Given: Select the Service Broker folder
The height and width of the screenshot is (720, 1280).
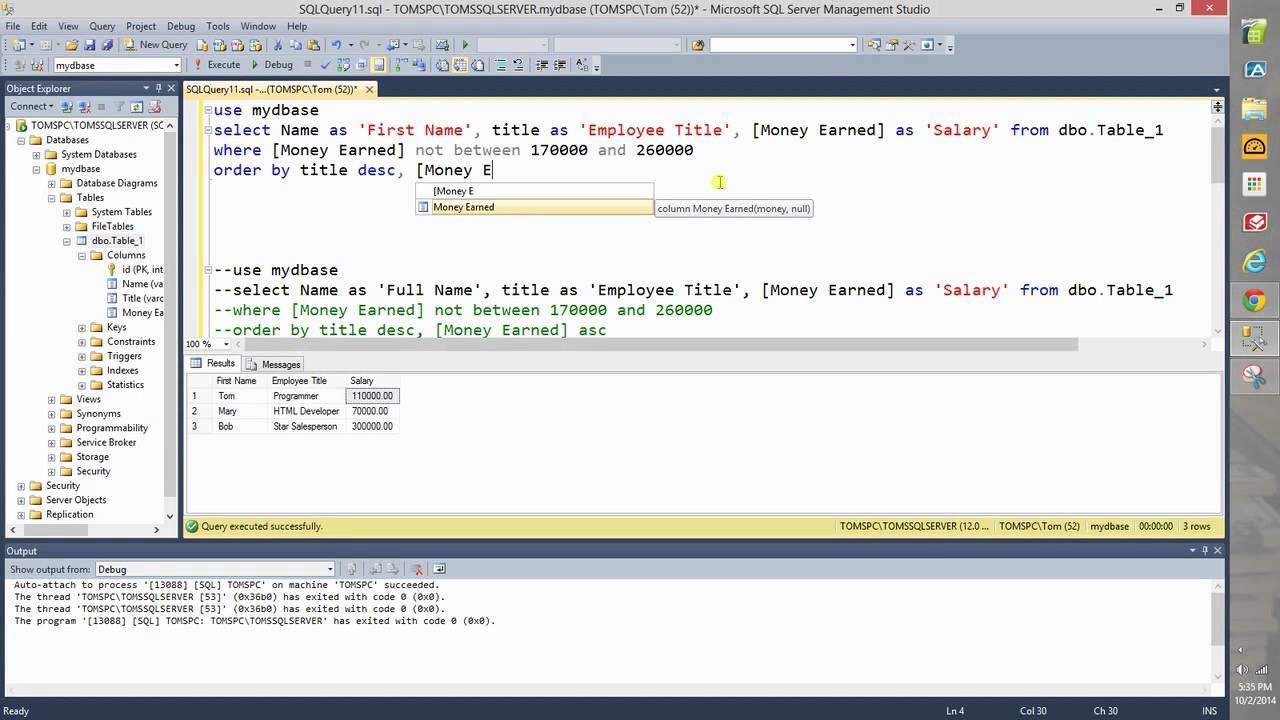Looking at the screenshot, I should tap(106, 443).
